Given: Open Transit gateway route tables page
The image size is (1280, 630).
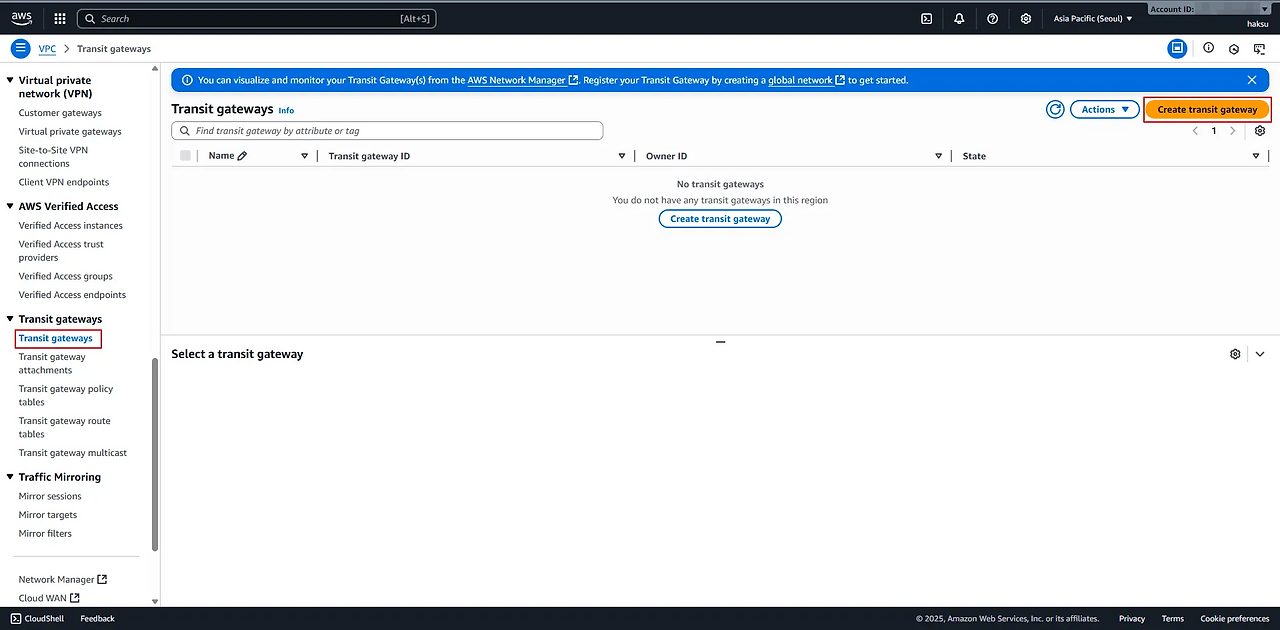Looking at the screenshot, I should [x=64, y=427].
